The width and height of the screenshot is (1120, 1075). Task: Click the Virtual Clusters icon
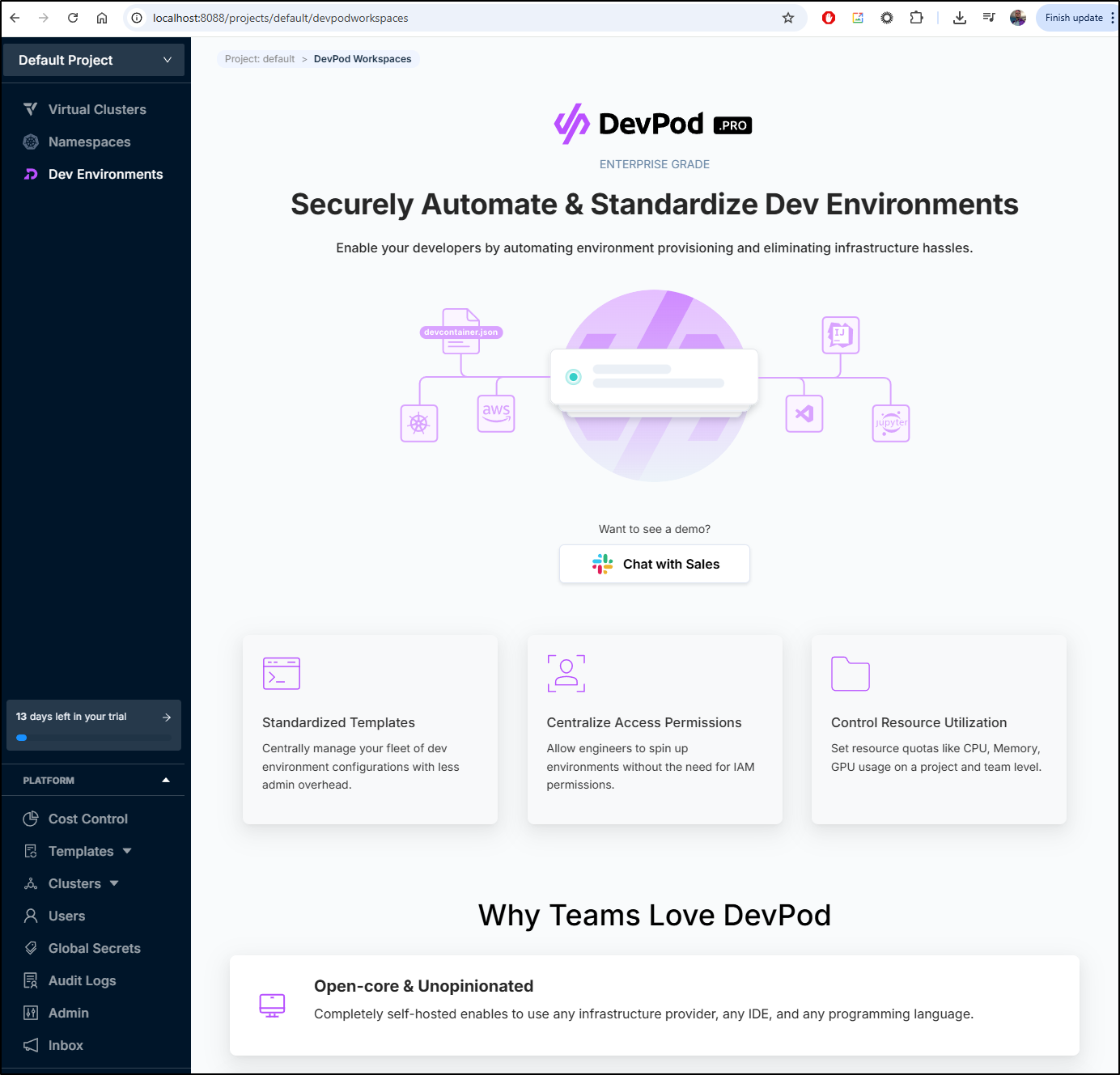click(31, 109)
